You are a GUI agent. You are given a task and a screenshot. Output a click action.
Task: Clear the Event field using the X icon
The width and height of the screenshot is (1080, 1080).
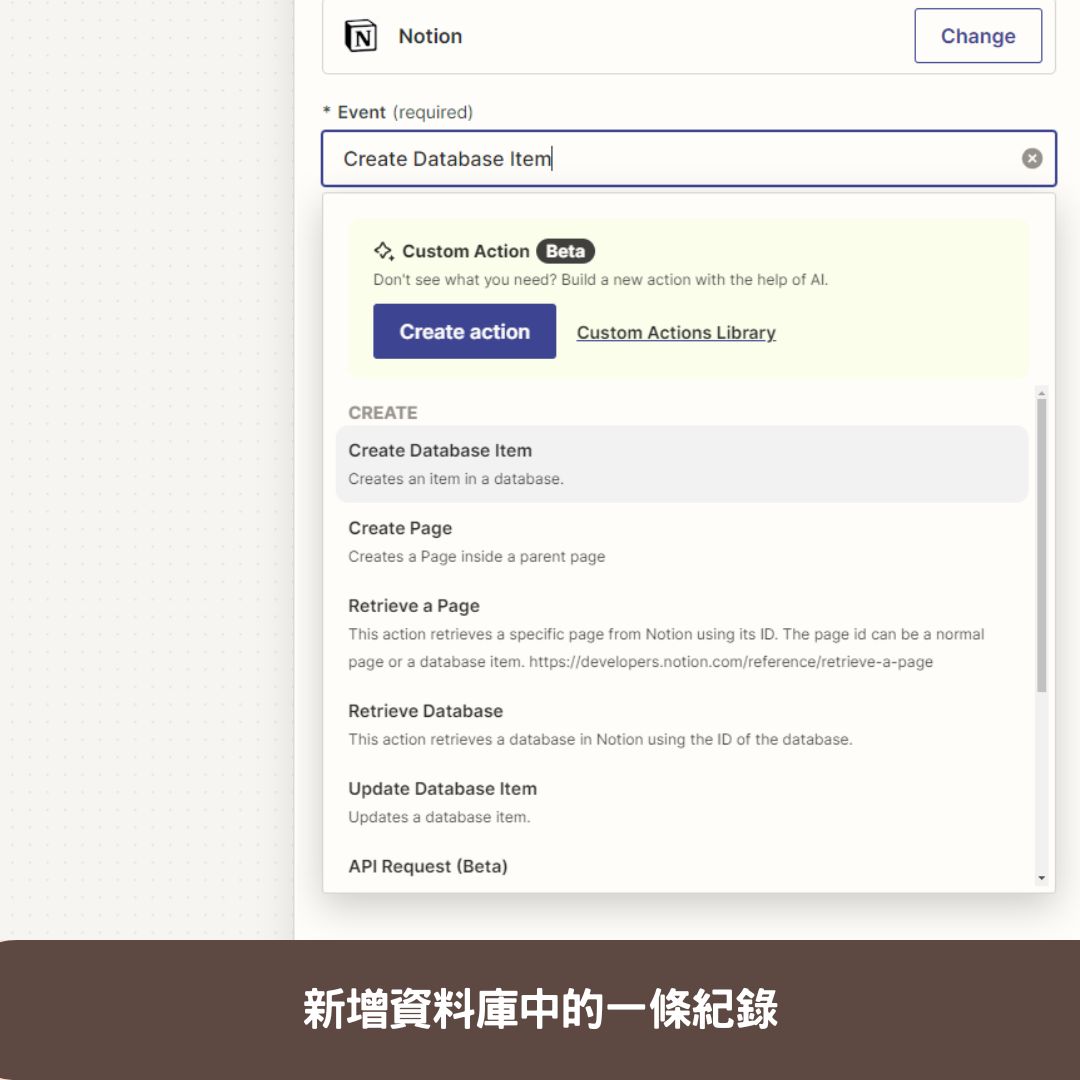(1031, 158)
